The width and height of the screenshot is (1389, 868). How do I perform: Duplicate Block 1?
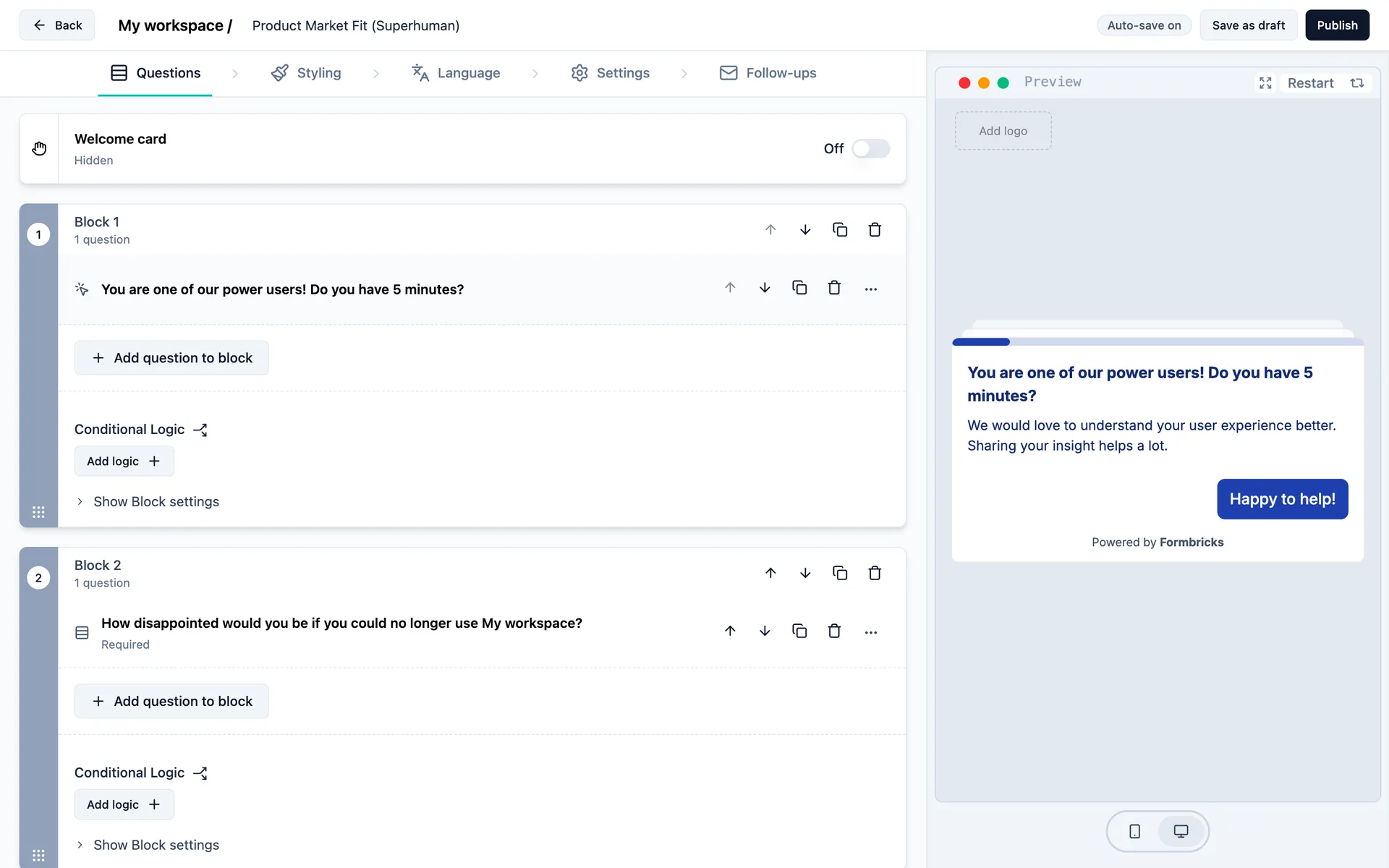click(840, 230)
